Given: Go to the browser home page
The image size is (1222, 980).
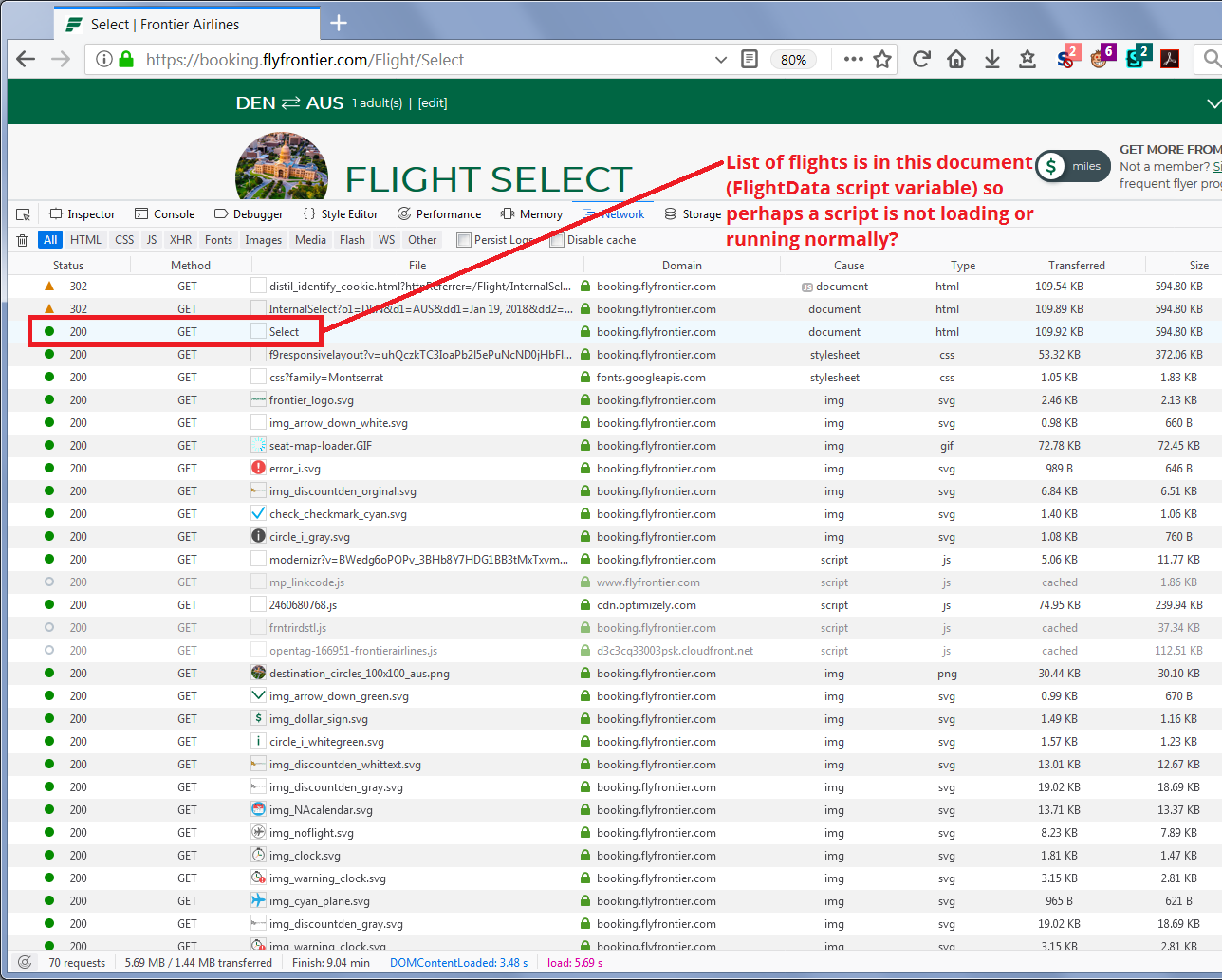Looking at the screenshot, I should 956,60.
